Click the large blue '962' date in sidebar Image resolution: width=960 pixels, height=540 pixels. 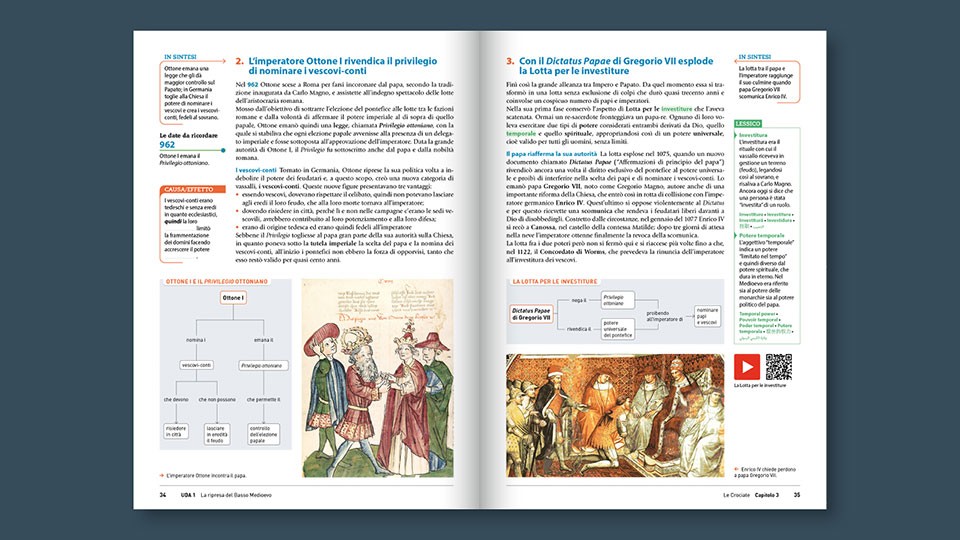pyautogui.click(x=167, y=145)
